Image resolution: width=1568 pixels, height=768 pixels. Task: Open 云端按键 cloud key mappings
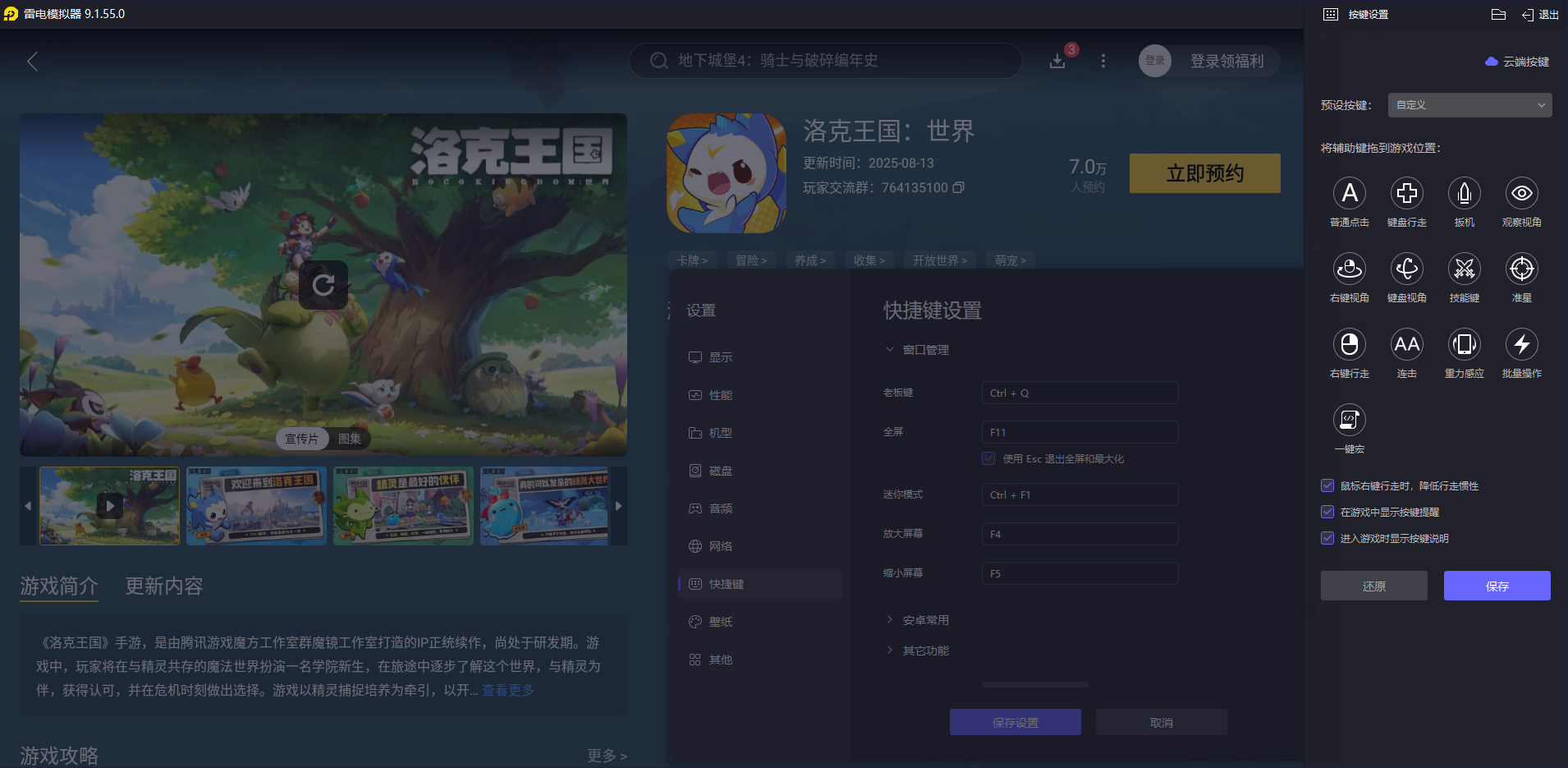coord(1517,62)
